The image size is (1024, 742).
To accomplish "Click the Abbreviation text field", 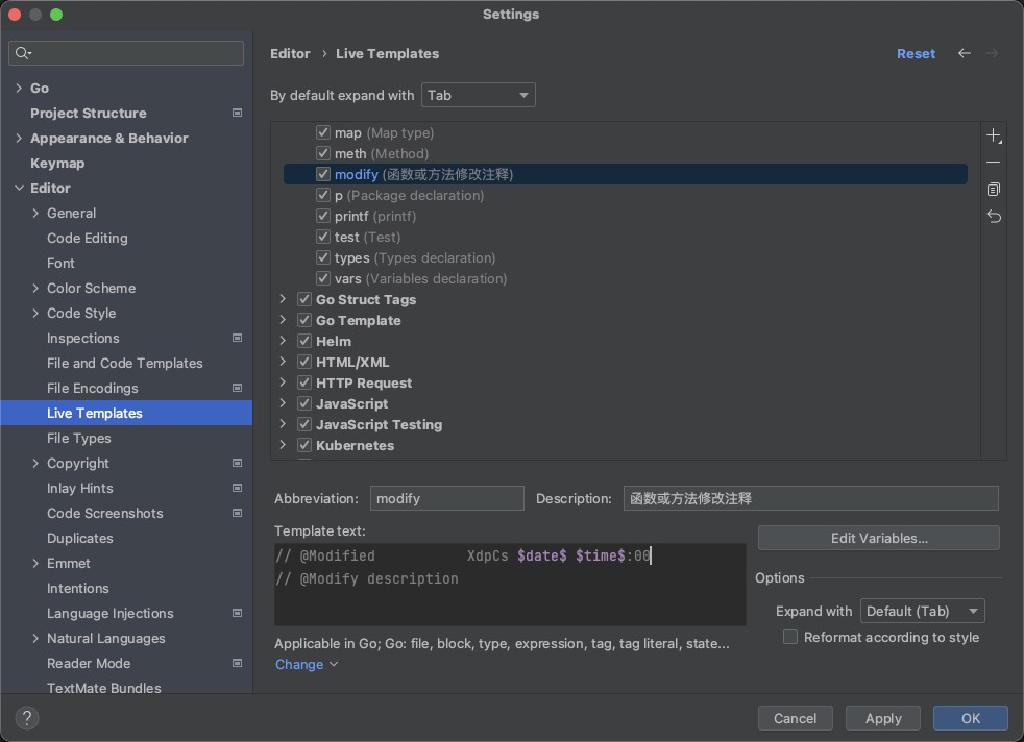I will (x=446, y=498).
